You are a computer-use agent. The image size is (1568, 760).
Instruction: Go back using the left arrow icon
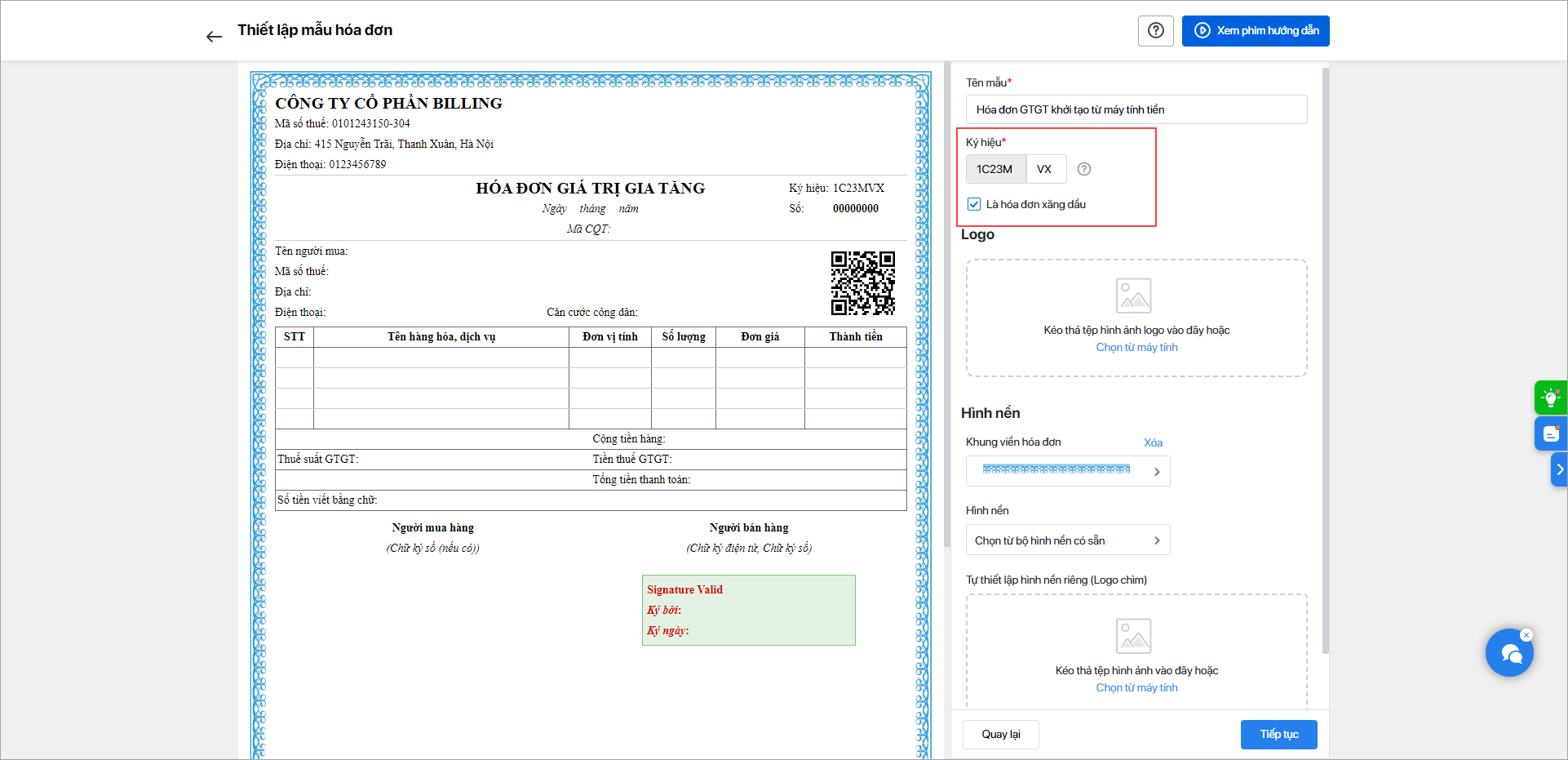click(x=214, y=37)
